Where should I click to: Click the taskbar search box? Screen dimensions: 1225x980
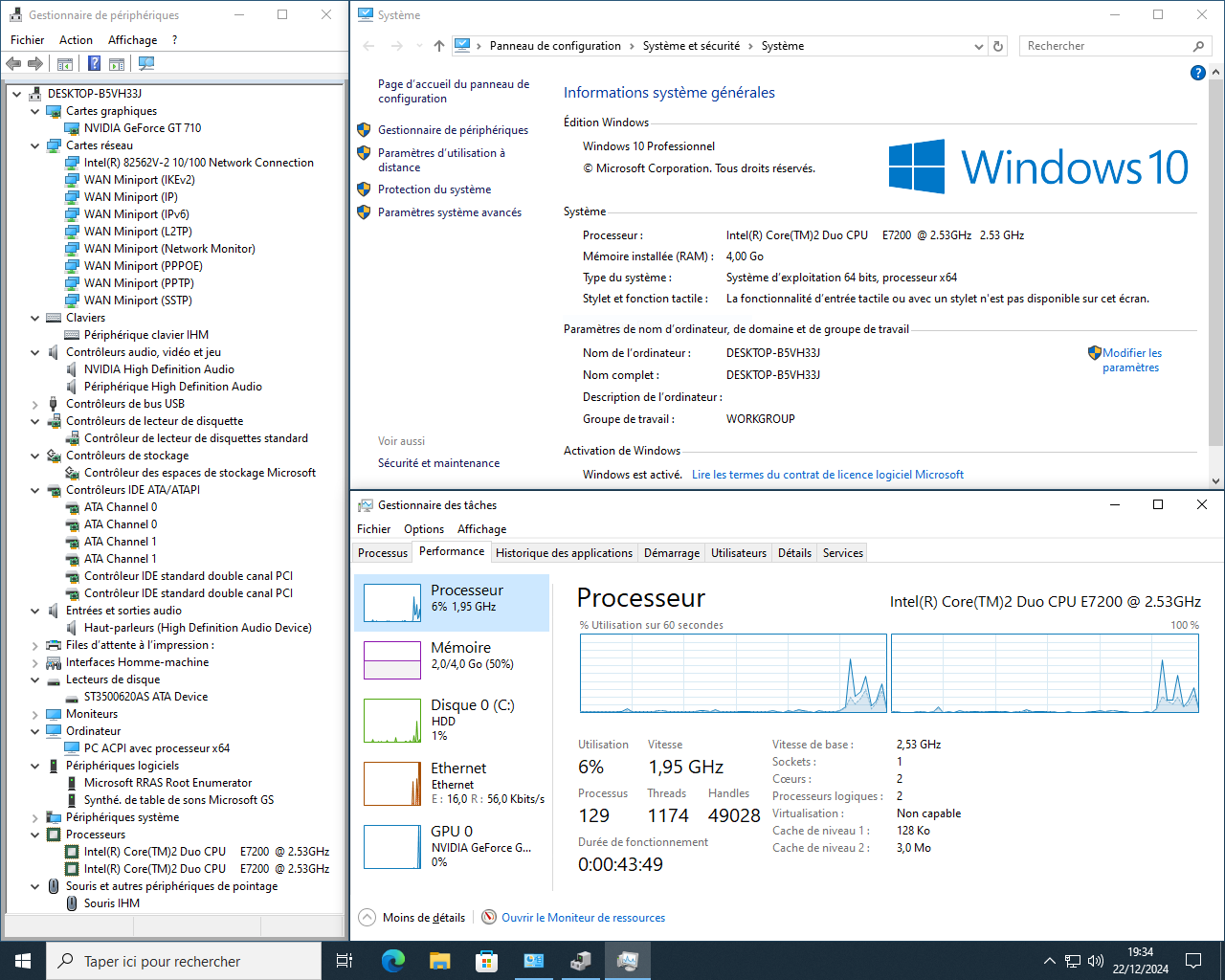[184, 961]
